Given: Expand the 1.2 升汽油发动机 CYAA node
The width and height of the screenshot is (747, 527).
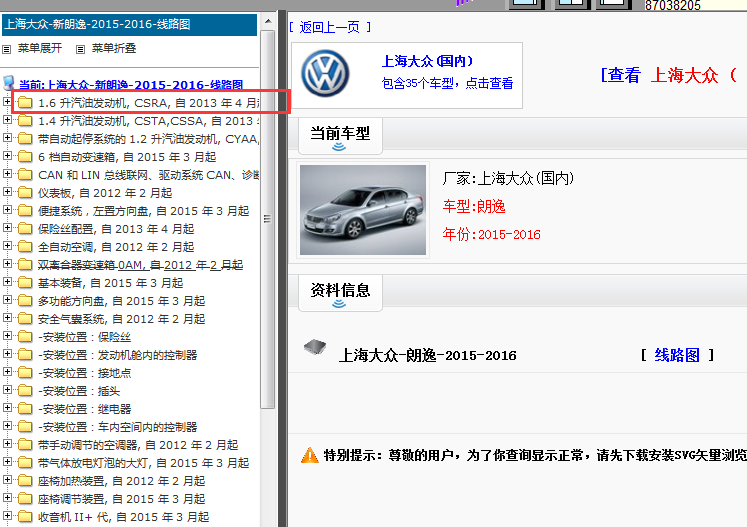Looking at the screenshot, I should click(7, 138).
